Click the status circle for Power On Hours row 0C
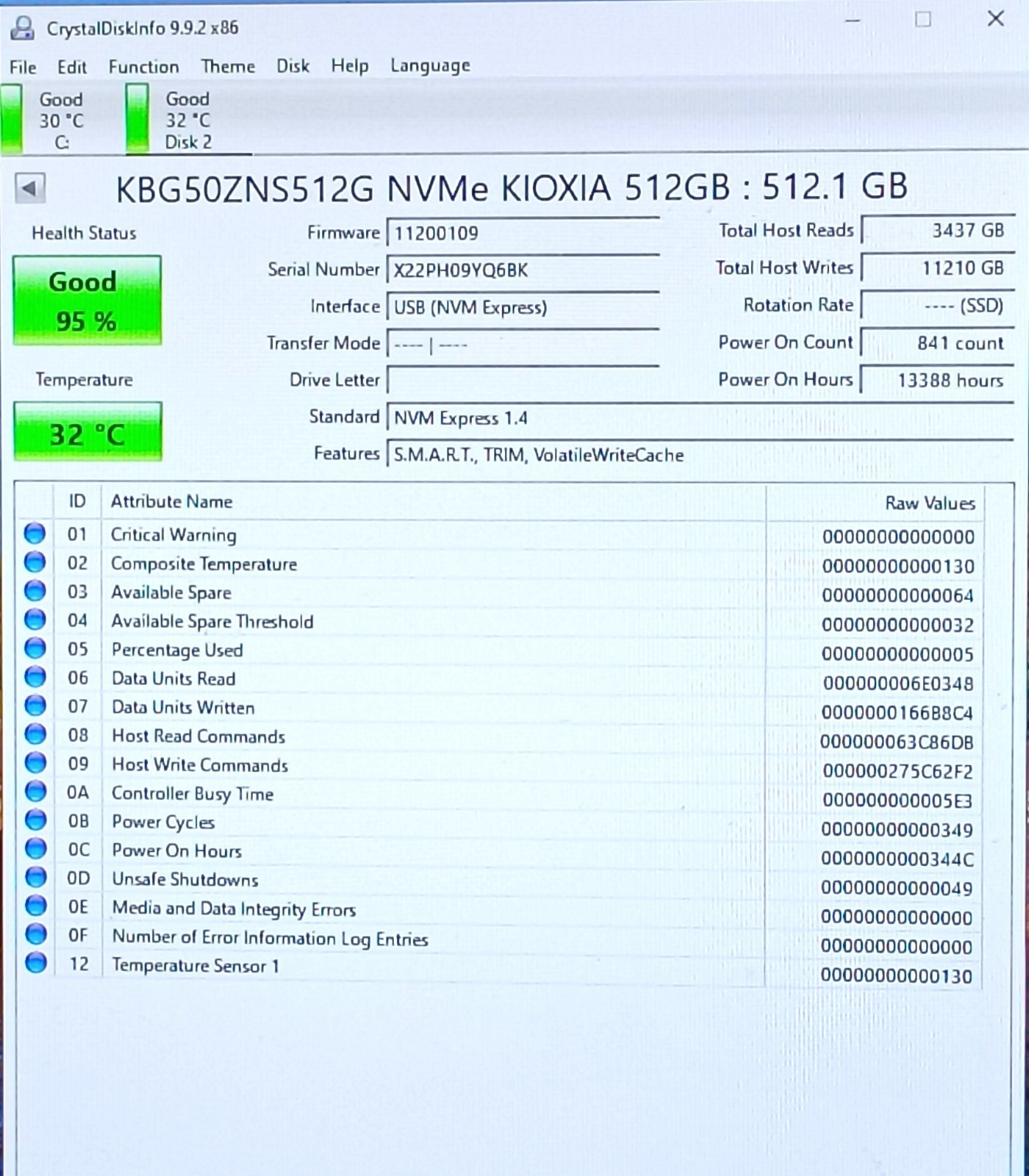1029x1176 pixels. [x=35, y=849]
